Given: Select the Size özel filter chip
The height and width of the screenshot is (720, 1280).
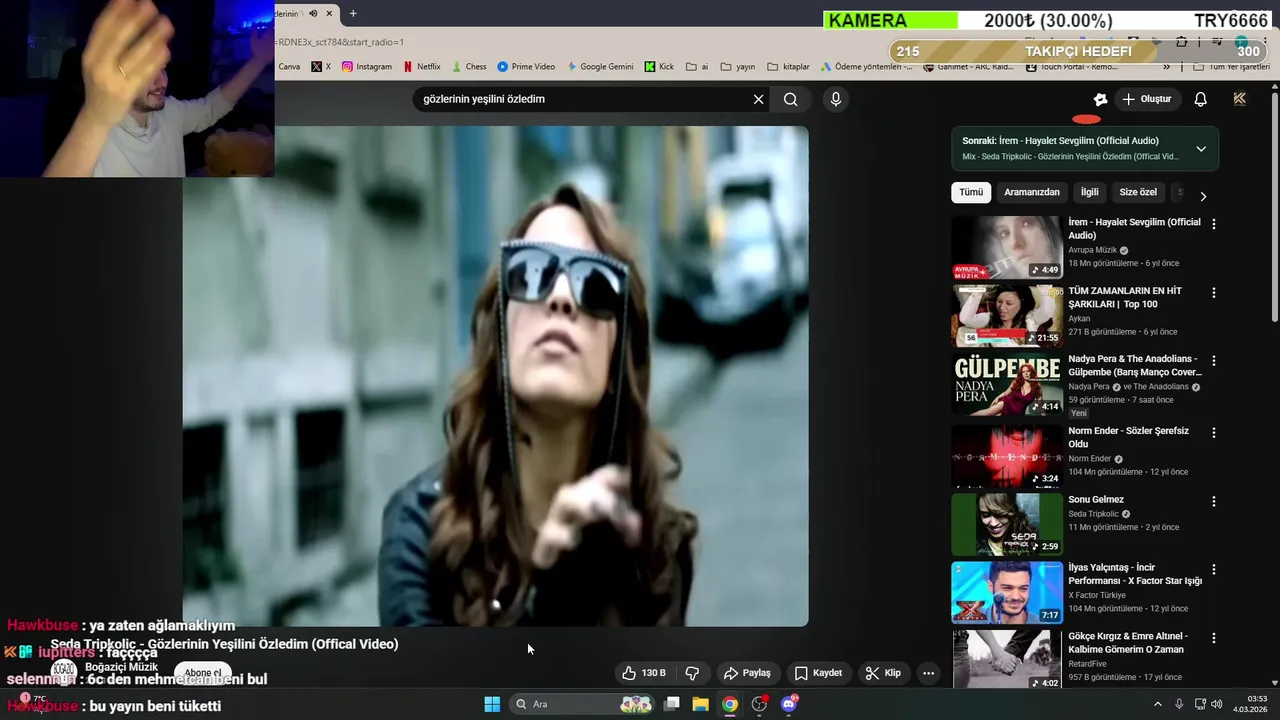Looking at the screenshot, I should pyautogui.click(x=1138, y=192).
